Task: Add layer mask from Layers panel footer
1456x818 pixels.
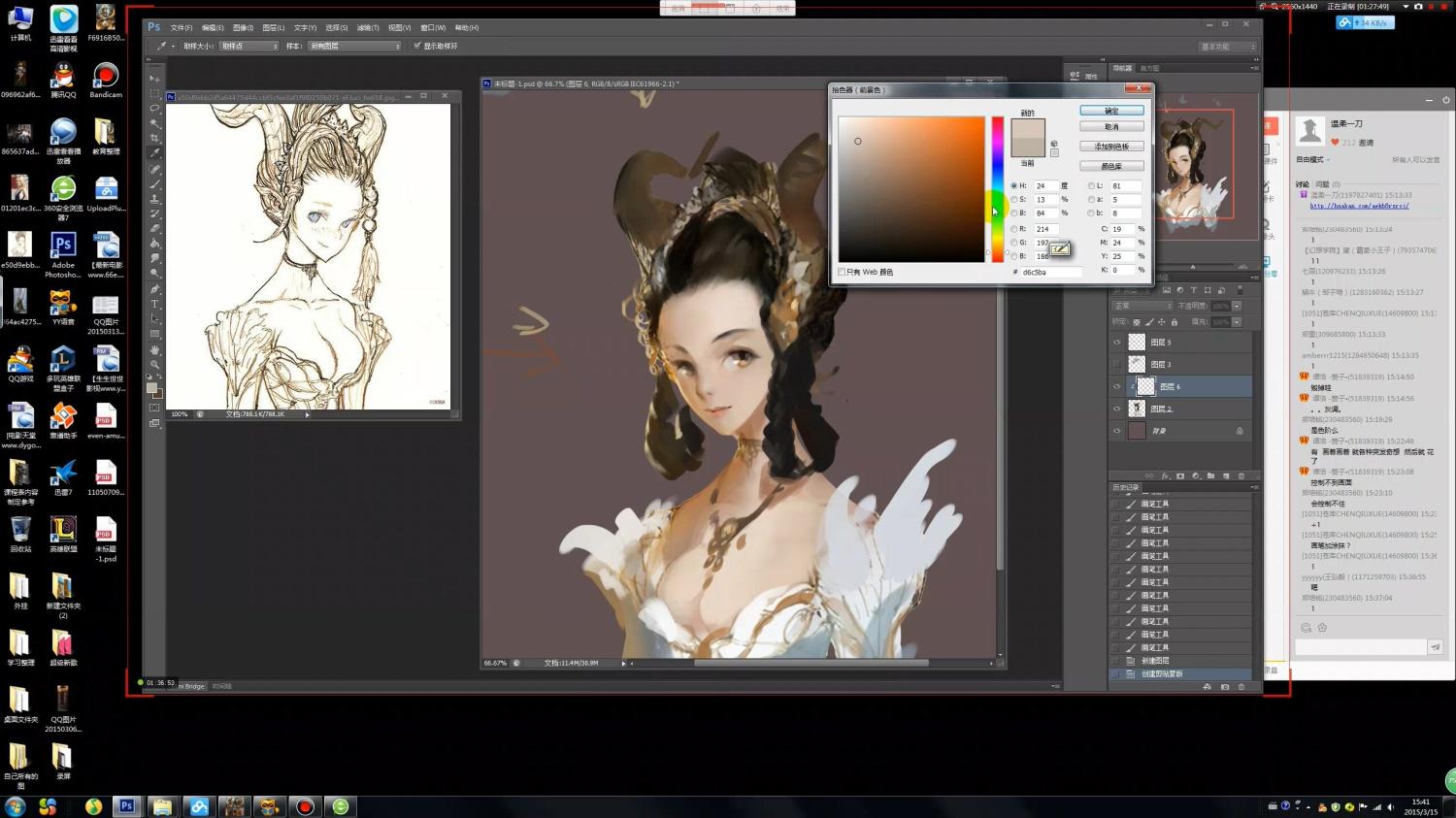Action: pos(1180,475)
